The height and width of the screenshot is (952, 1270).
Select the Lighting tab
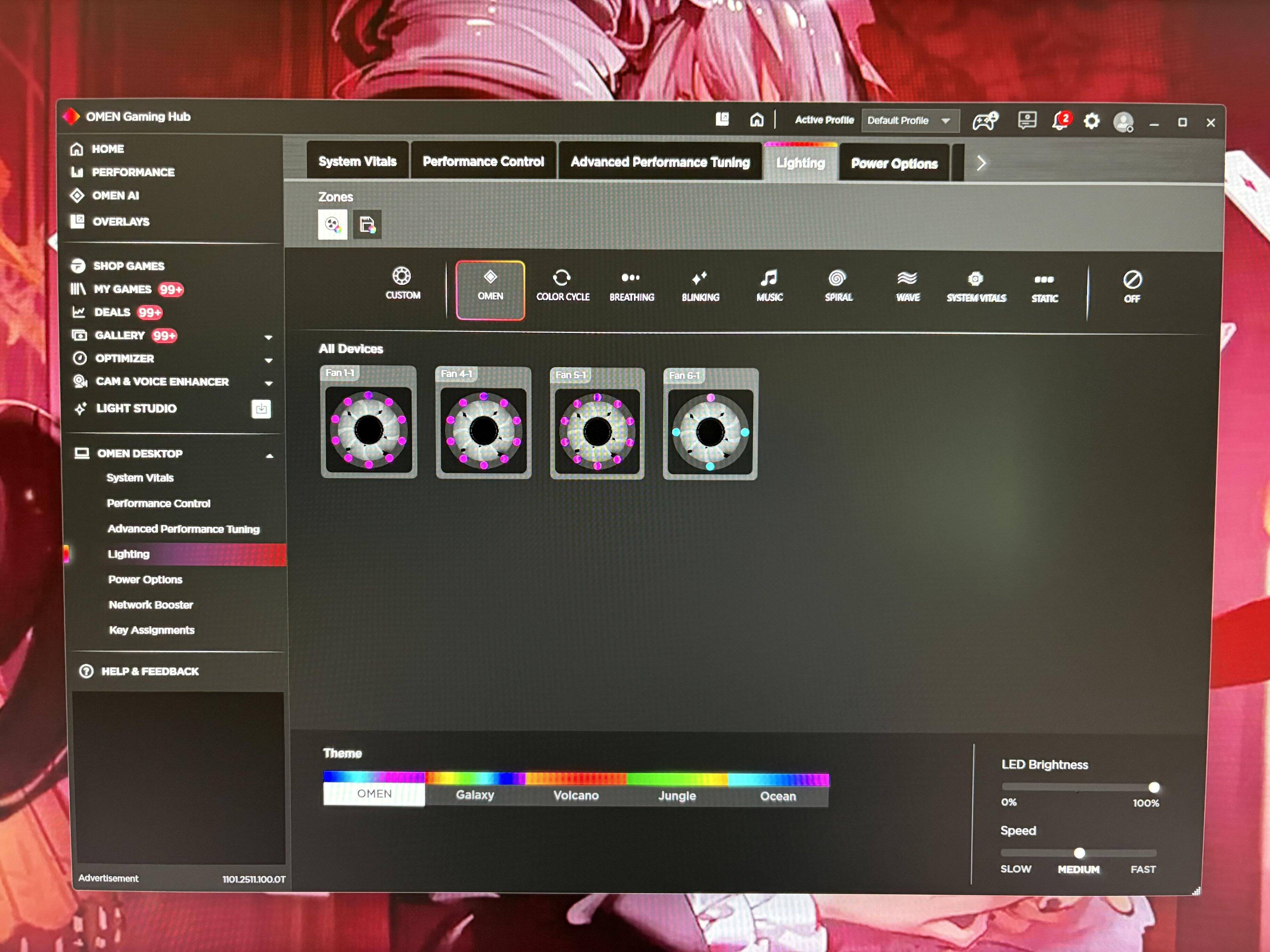point(800,163)
